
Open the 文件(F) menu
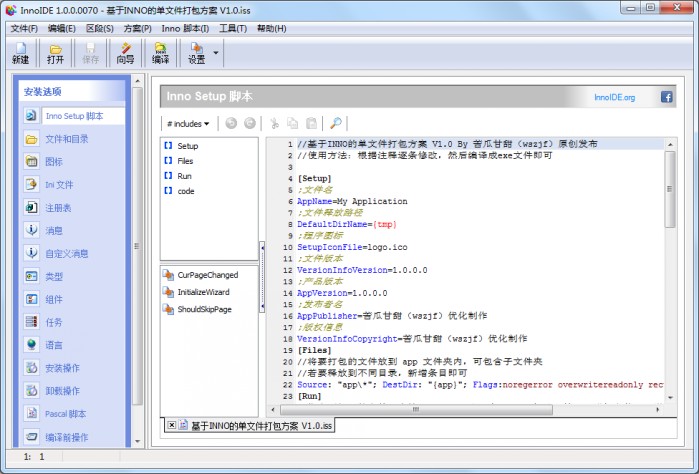coord(24,29)
